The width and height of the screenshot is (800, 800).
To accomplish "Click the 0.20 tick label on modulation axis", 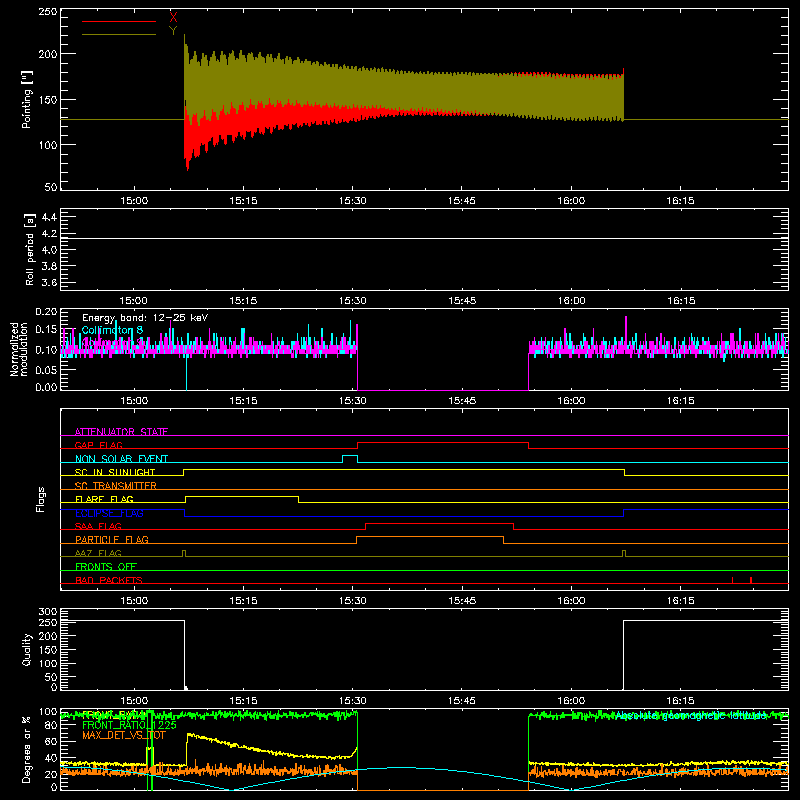I will click(x=46, y=312).
